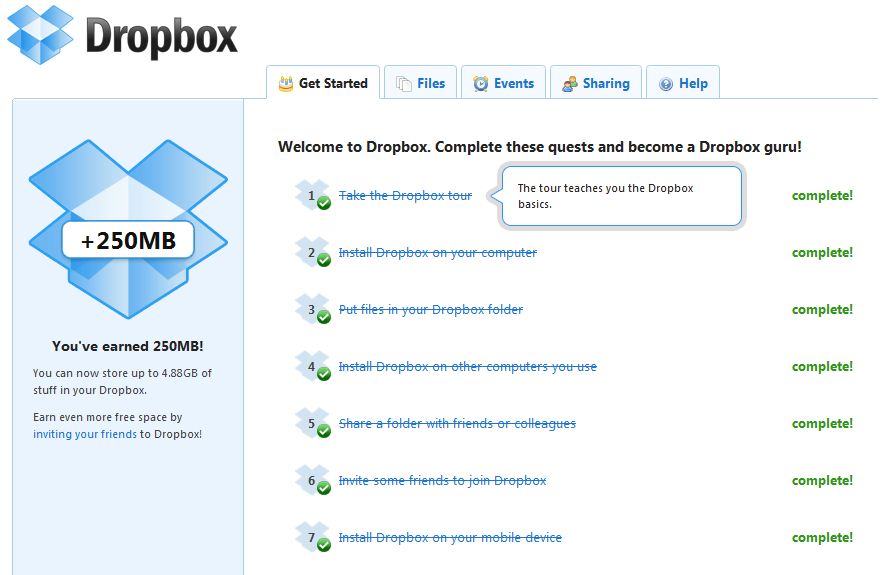Image resolution: width=890 pixels, height=575 pixels.
Task: Click the Get Started tab cake icon
Action: coord(286,84)
